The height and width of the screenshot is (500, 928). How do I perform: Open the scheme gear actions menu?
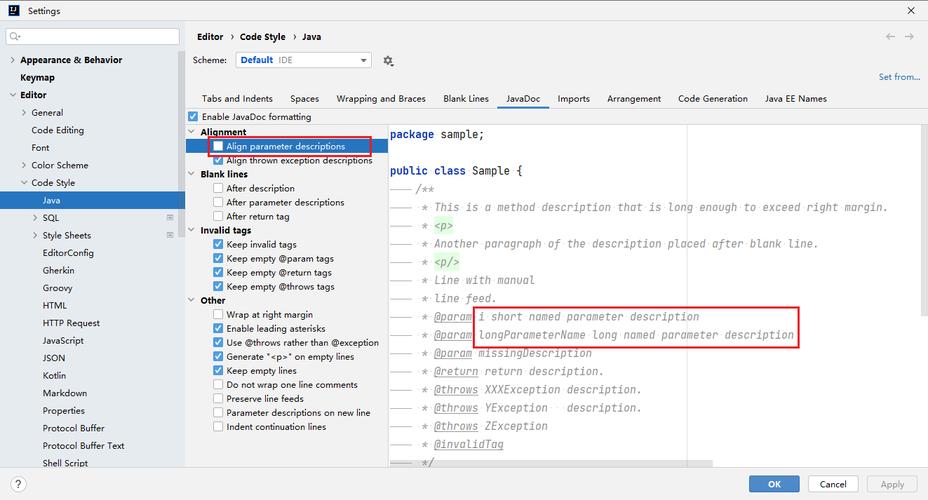[x=388, y=61]
